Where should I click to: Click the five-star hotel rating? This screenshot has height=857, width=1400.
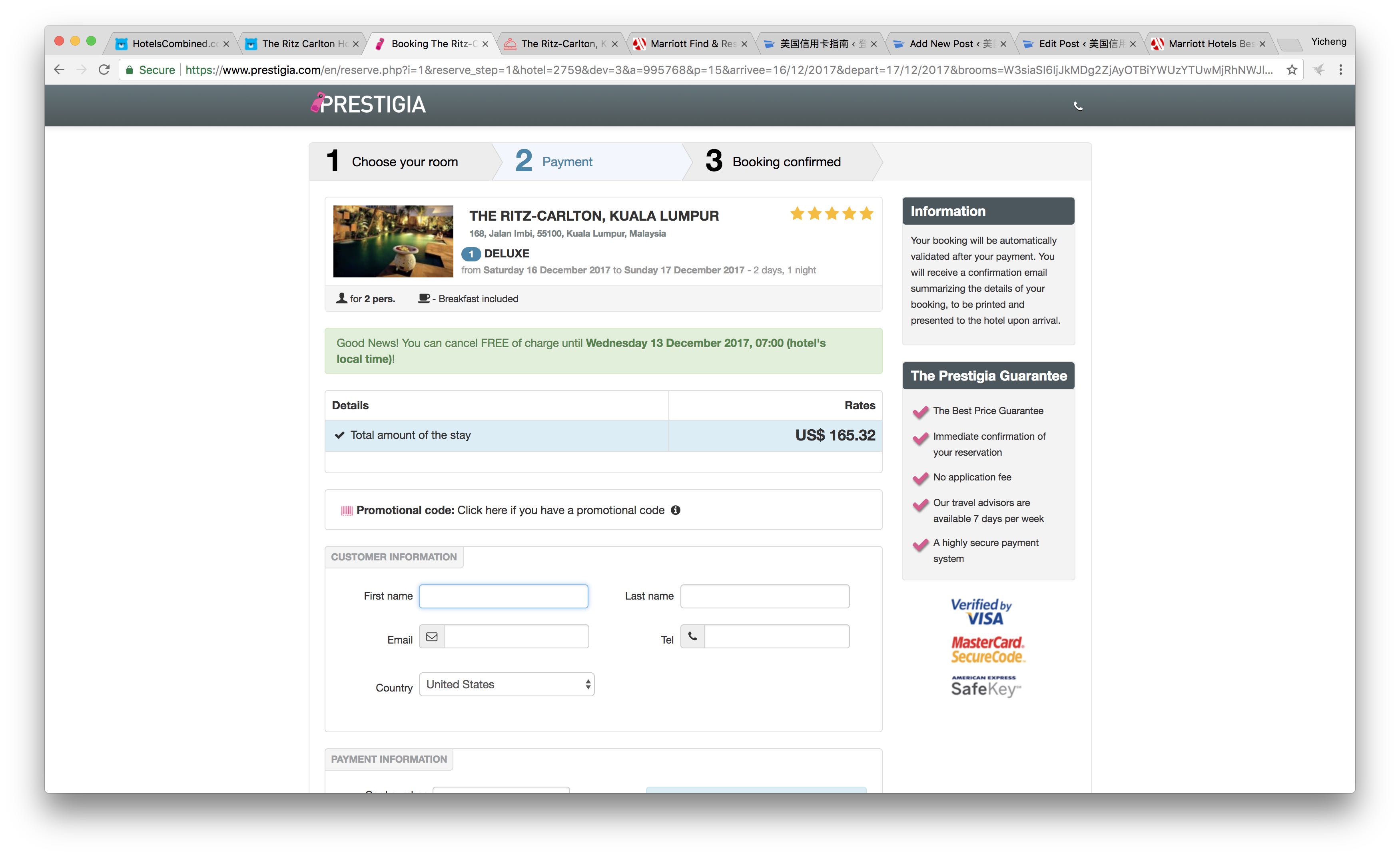pos(832,213)
